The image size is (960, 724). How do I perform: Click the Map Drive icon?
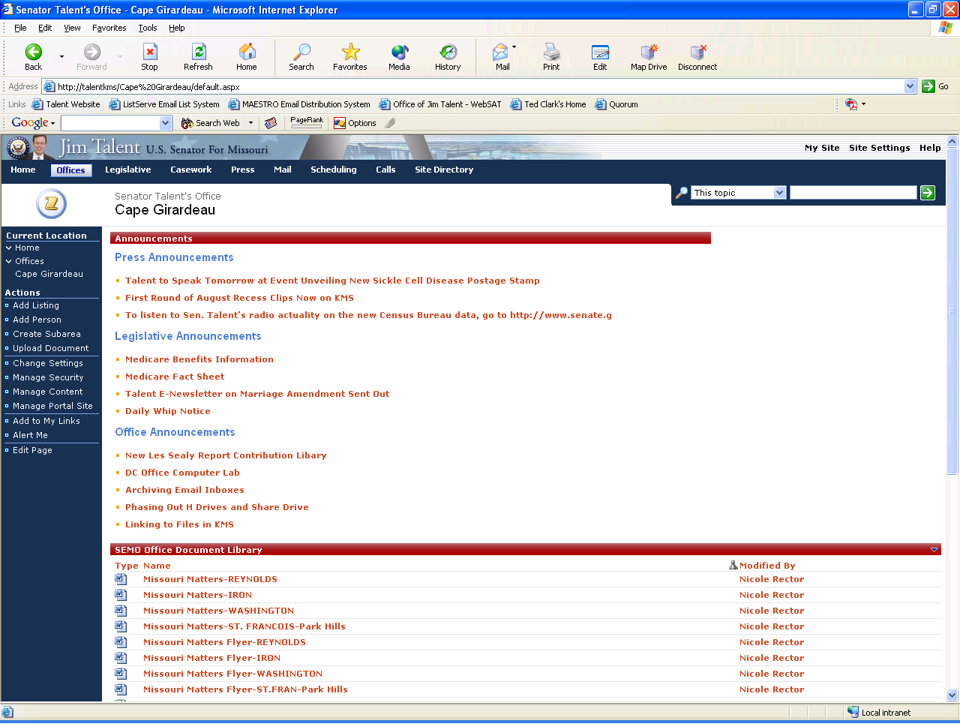(648, 52)
